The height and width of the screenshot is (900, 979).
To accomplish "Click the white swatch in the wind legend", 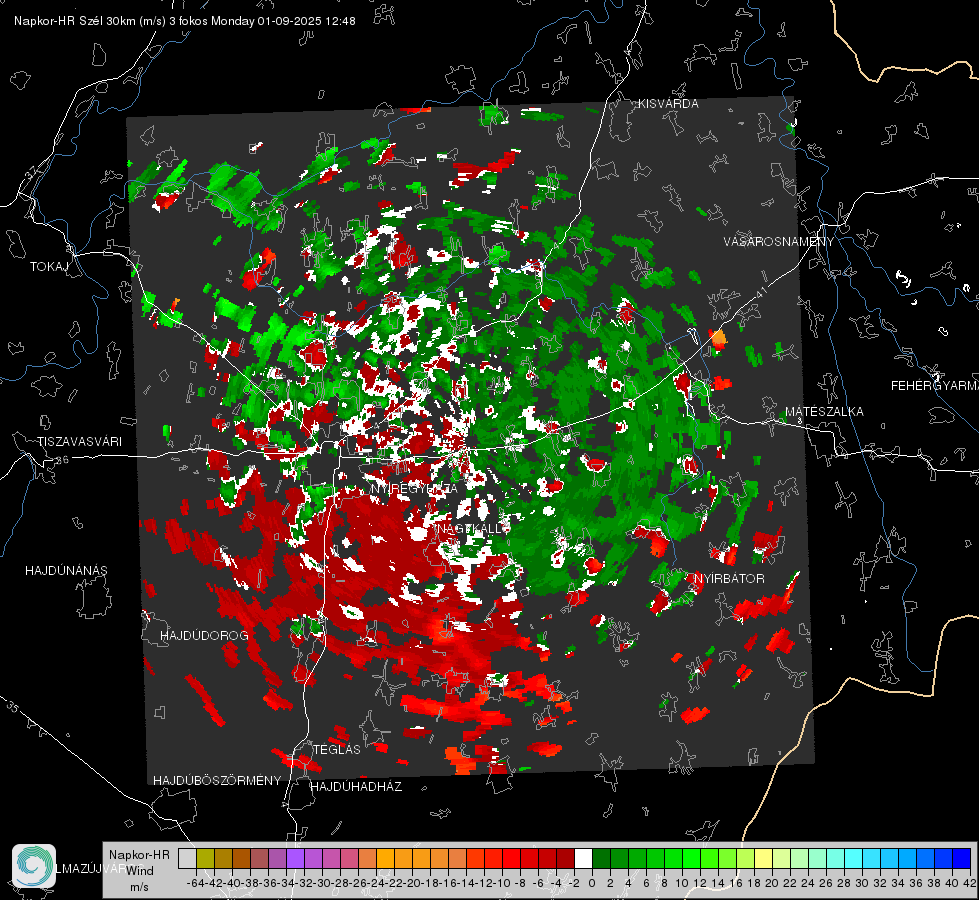I will point(583,858).
